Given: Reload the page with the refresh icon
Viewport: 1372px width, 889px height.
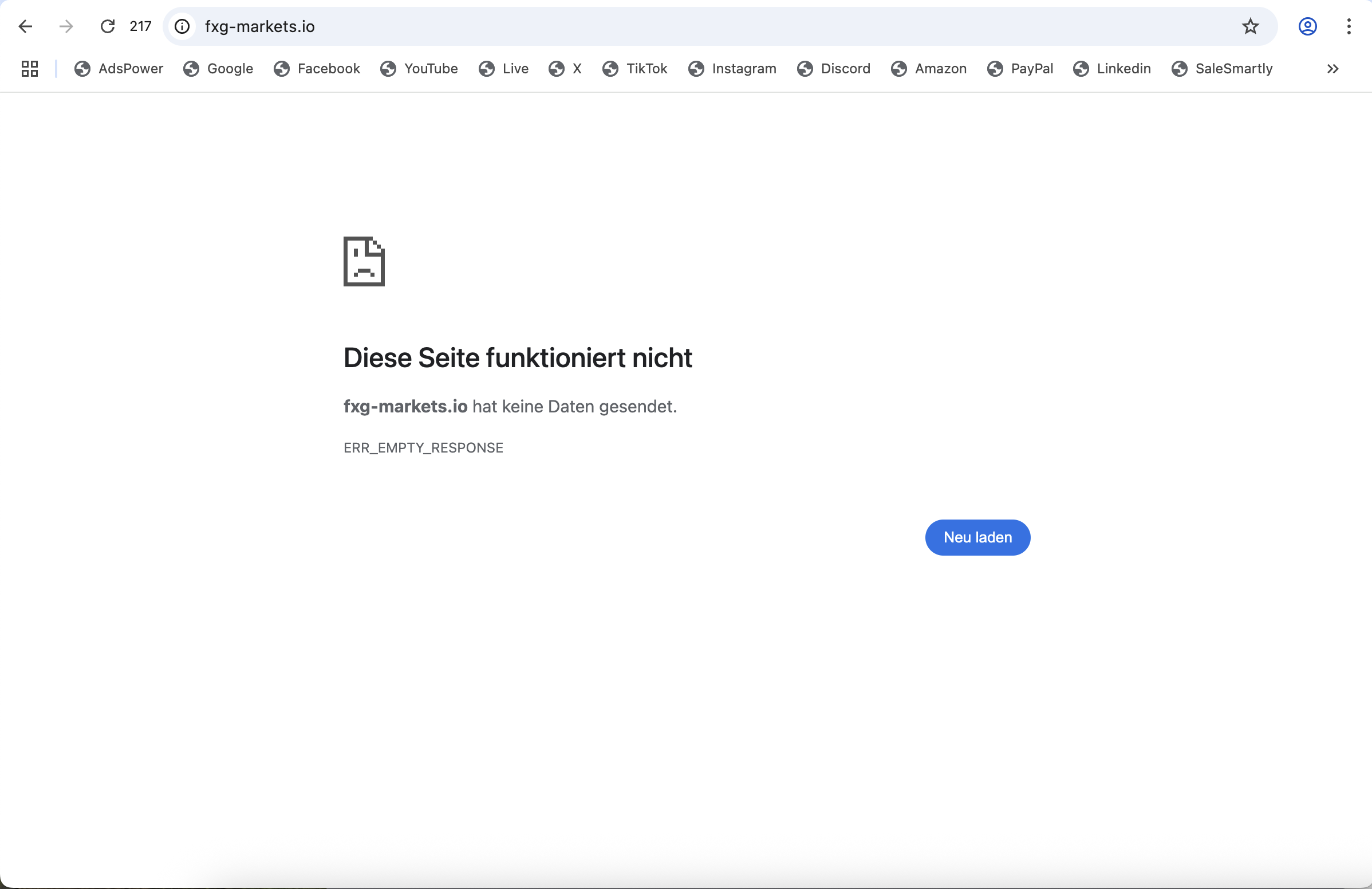Looking at the screenshot, I should click(108, 26).
